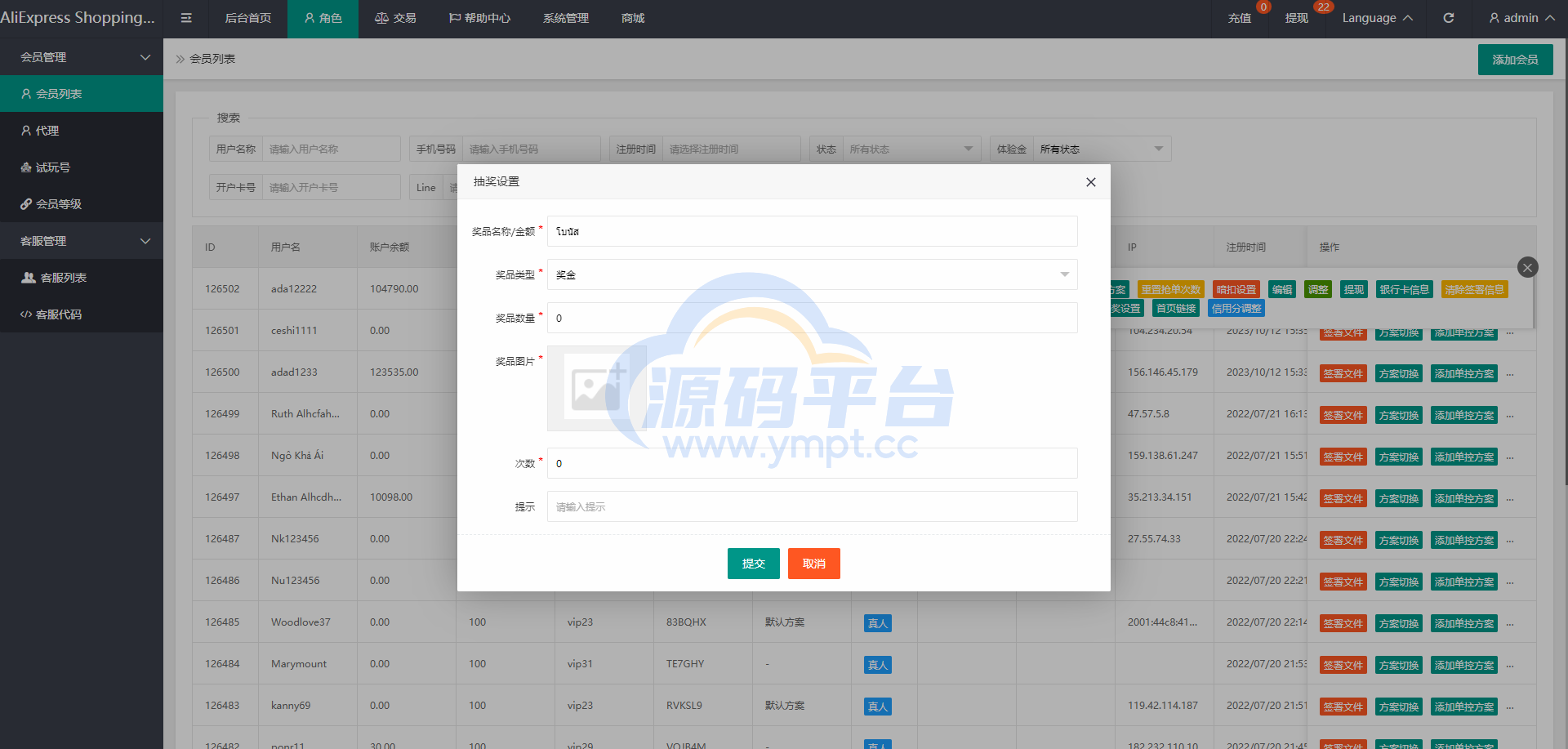Click 方案切换 in the Ruth Alhcfah row
The height and width of the screenshot is (749, 1568).
pos(1399,416)
